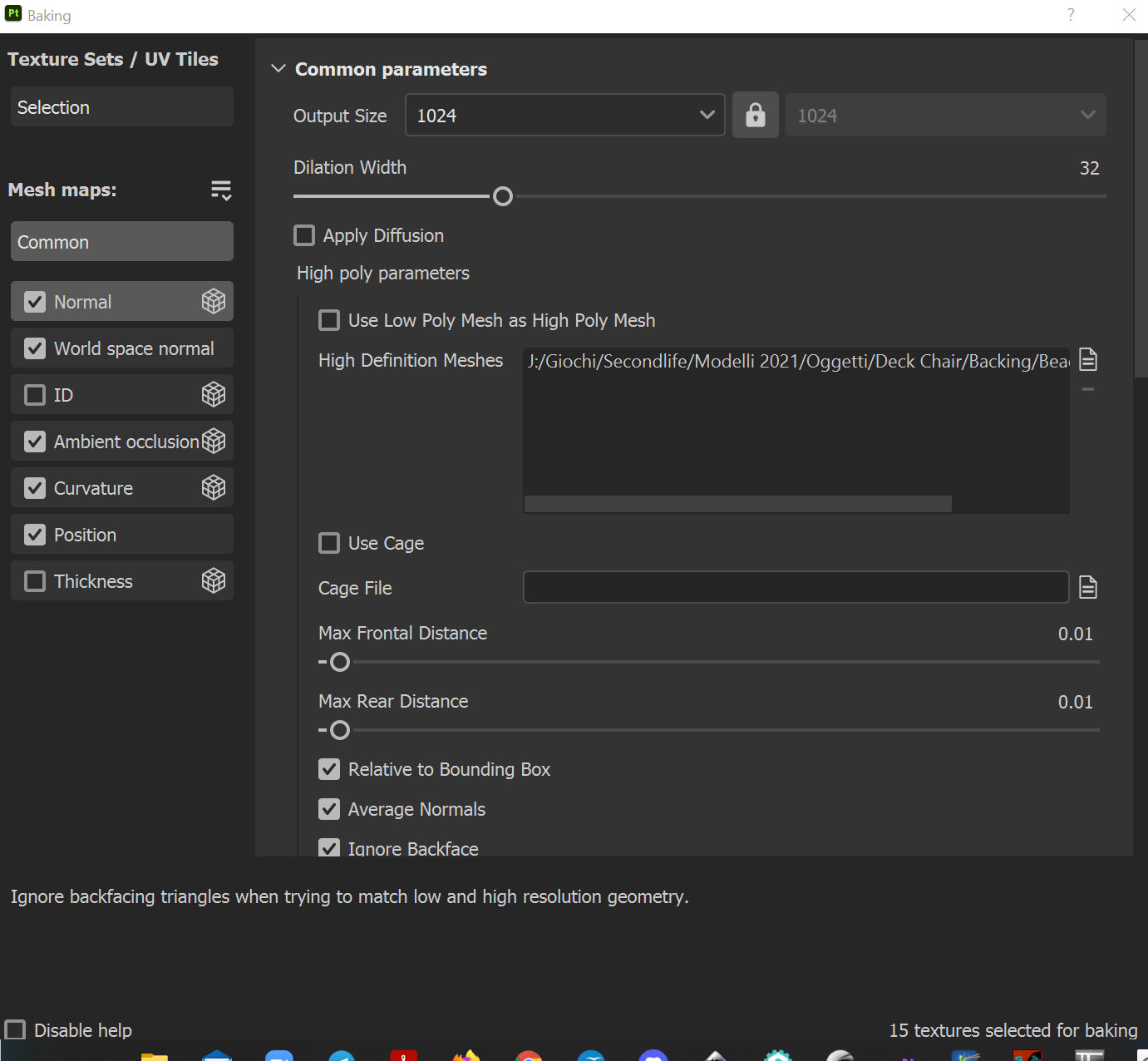
Task: Click the Pt application icon in the title bar
Action: (13, 14)
